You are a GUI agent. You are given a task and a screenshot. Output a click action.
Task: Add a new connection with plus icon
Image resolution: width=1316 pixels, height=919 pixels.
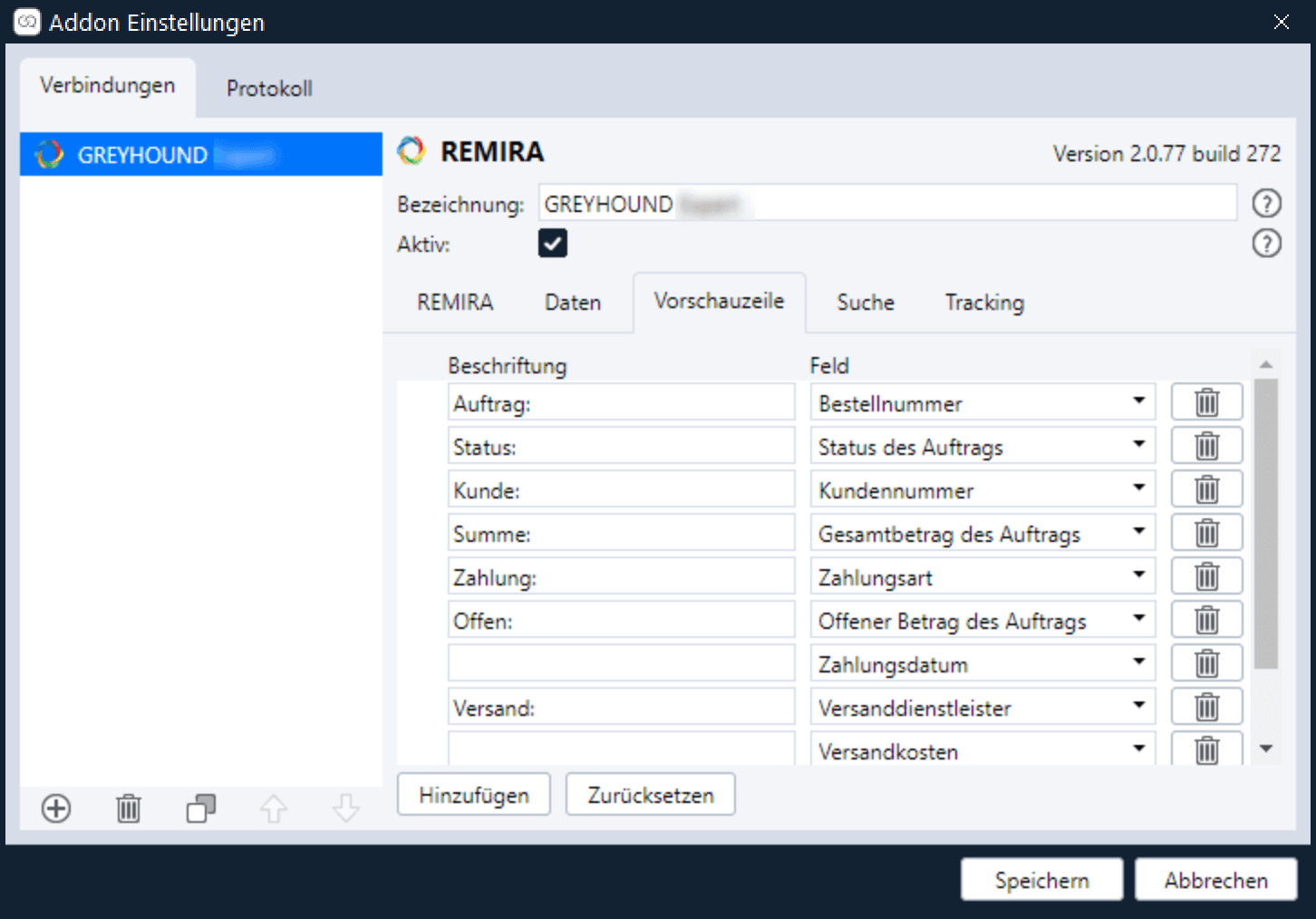pos(56,808)
